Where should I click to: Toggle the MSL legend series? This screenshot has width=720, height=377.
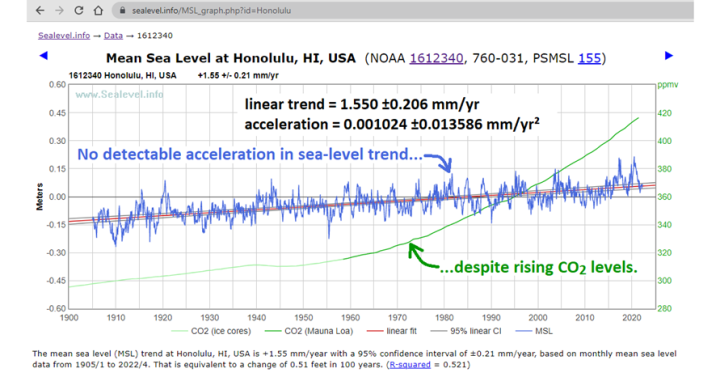(534, 331)
